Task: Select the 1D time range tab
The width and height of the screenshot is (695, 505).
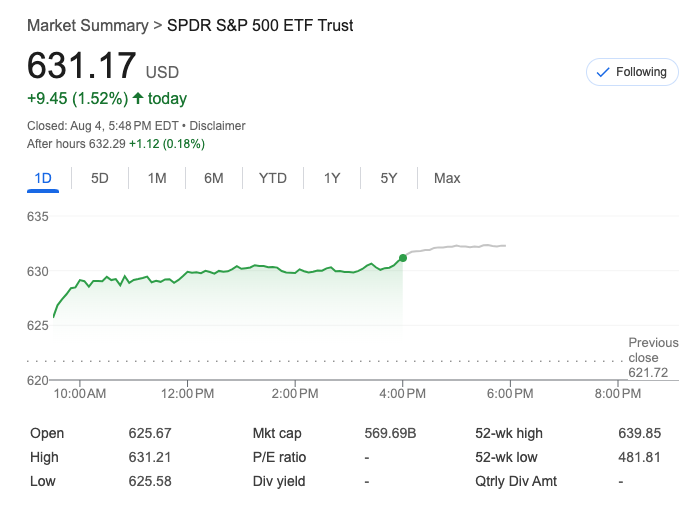Action: point(43,178)
